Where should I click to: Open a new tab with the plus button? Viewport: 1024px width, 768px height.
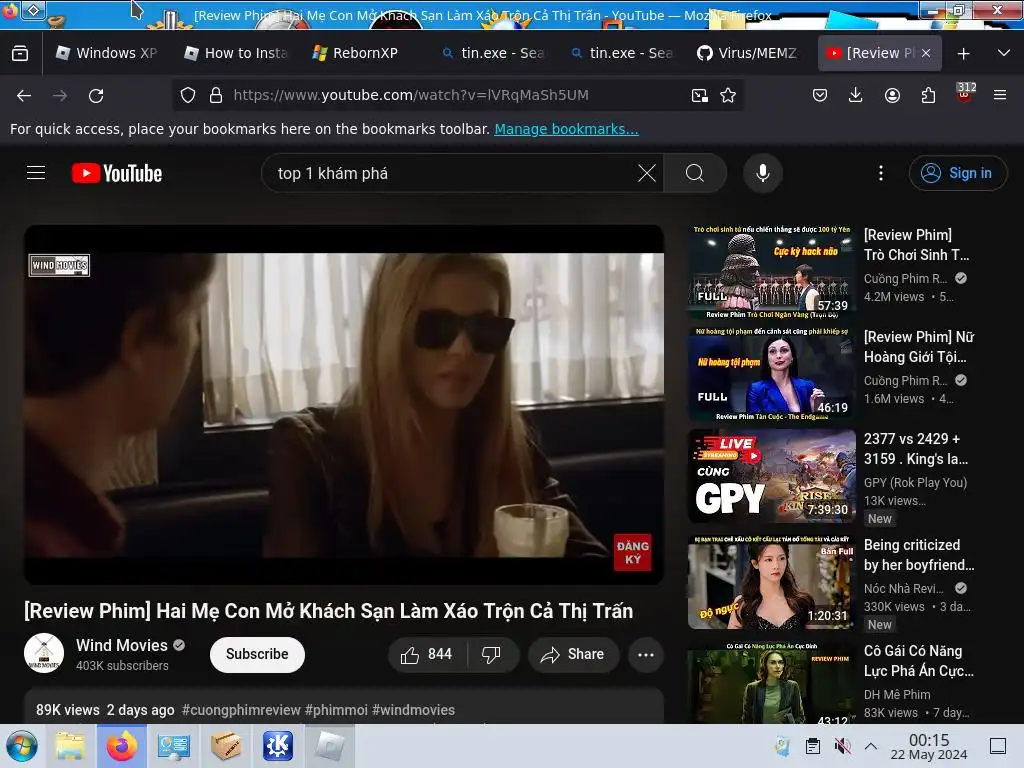[x=963, y=54]
